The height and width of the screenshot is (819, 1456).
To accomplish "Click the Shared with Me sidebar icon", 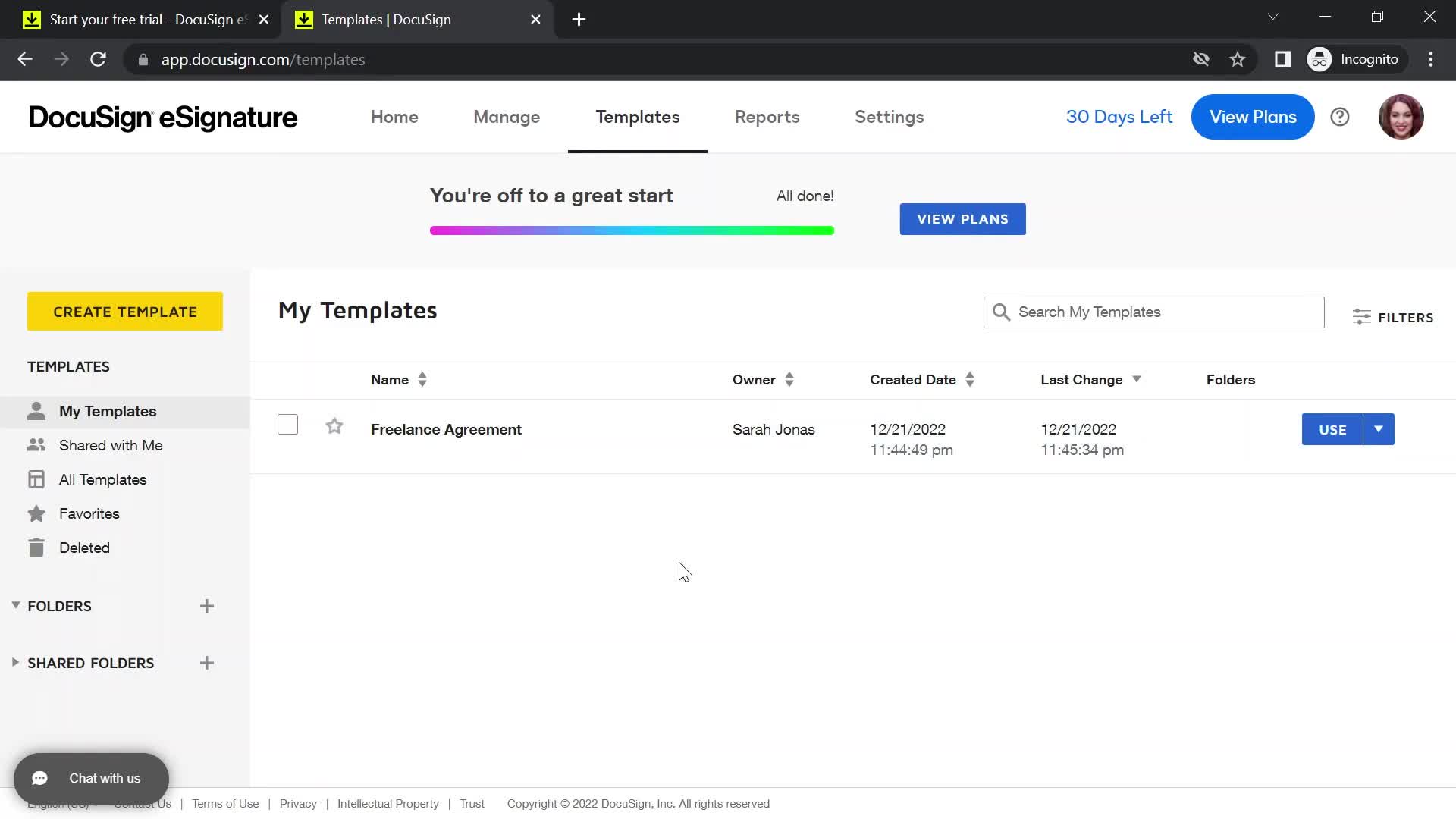I will click(36, 445).
